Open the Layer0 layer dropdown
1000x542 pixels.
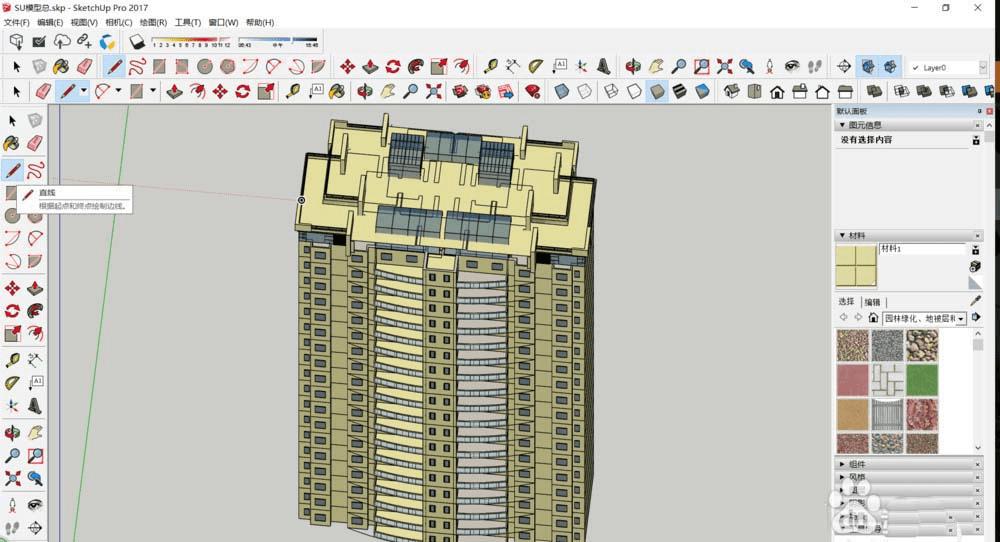pyautogui.click(x=983, y=67)
